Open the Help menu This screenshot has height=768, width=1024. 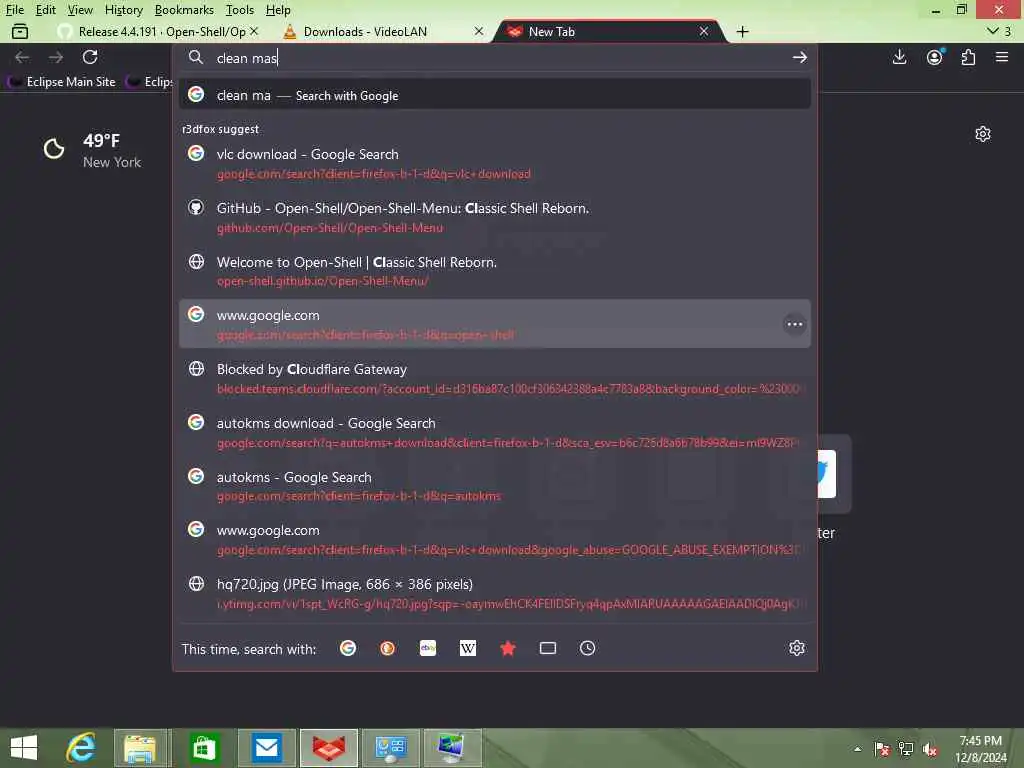pyautogui.click(x=278, y=10)
